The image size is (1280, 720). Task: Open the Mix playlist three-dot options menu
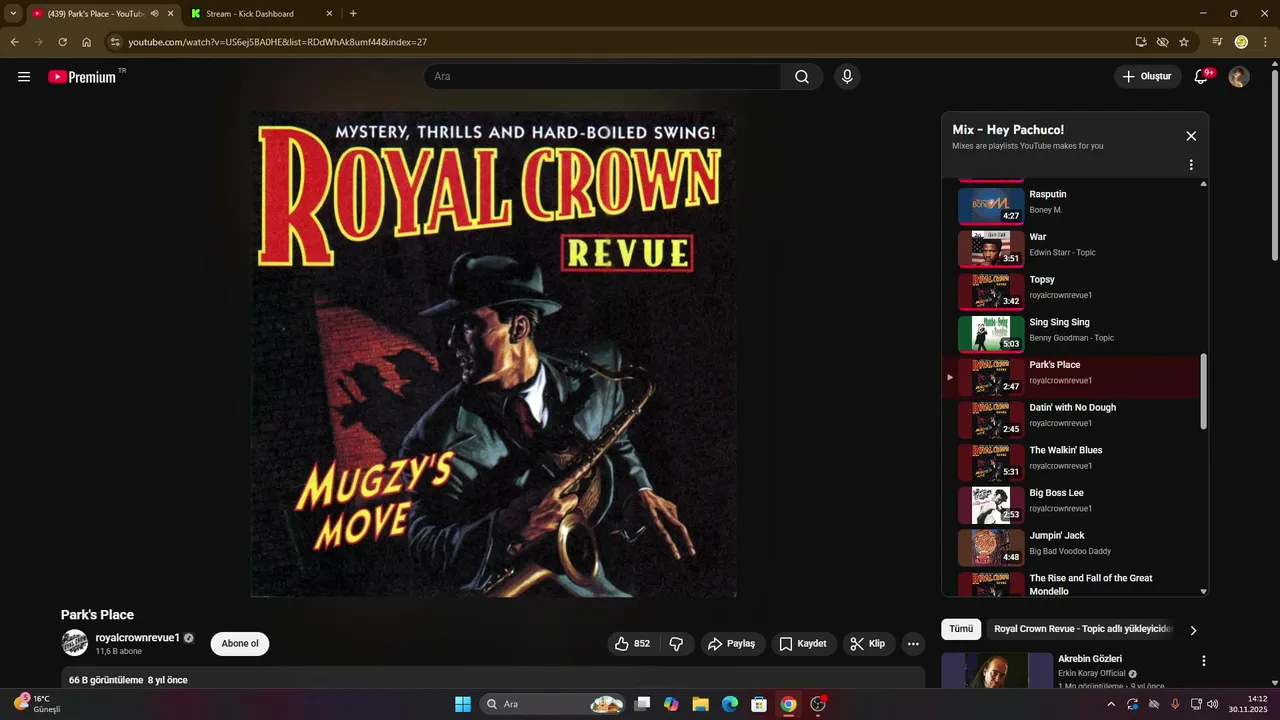(1191, 165)
